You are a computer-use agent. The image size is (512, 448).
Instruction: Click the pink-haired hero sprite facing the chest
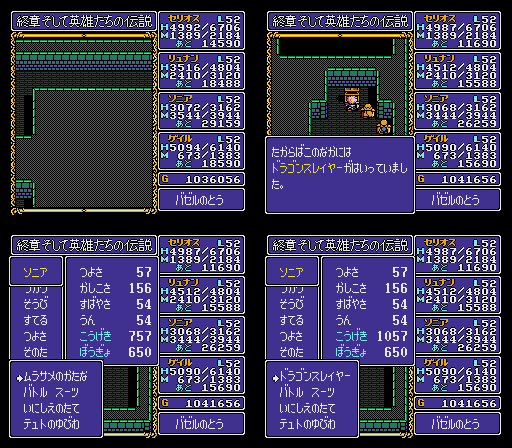pyautogui.click(x=352, y=102)
